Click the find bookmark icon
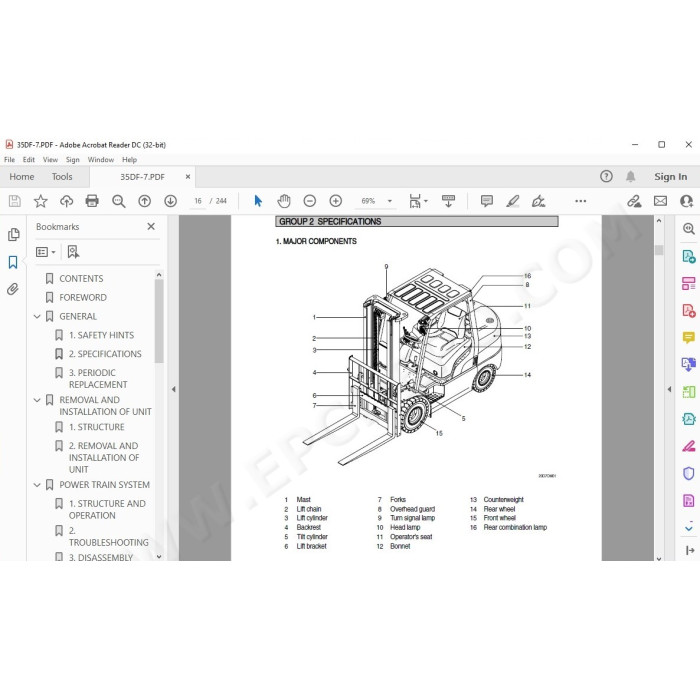Image resolution: width=700 pixels, height=700 pixels. [x=73, y=252]
